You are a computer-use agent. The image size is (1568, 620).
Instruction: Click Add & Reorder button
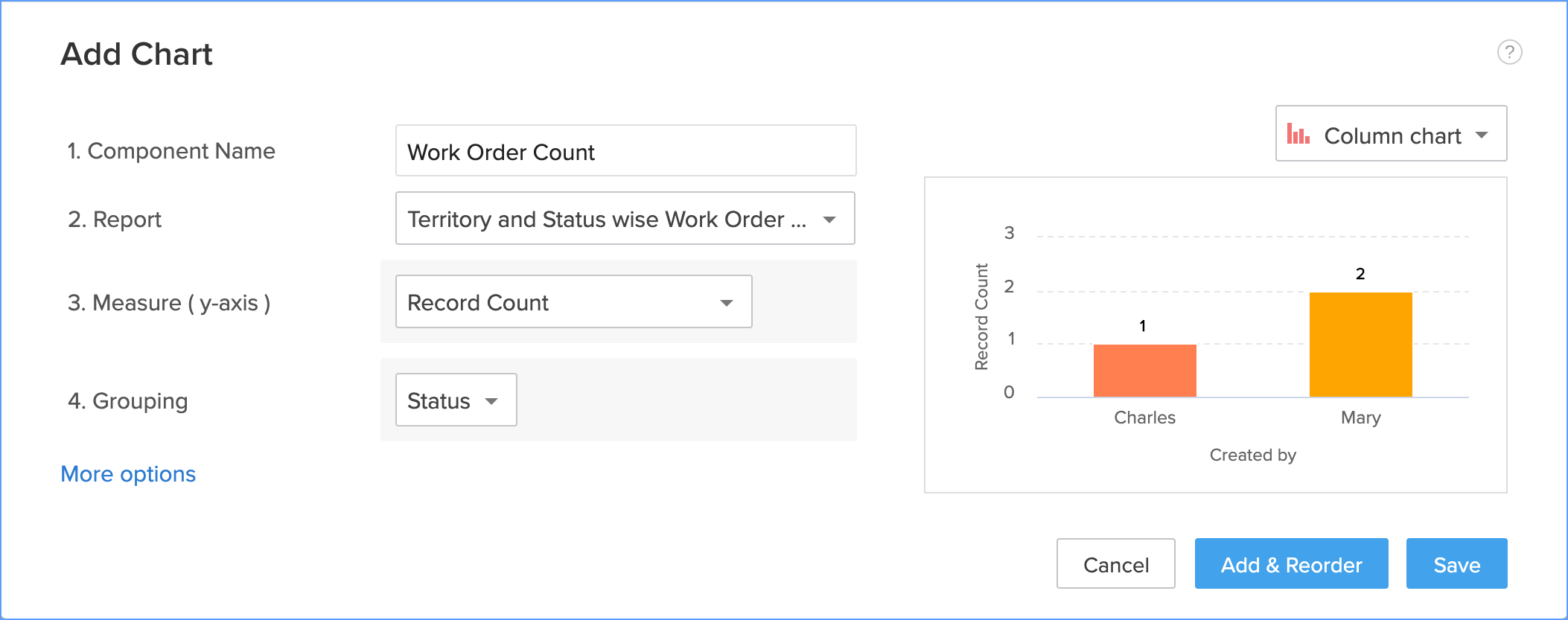click(x=1291, y=564)
